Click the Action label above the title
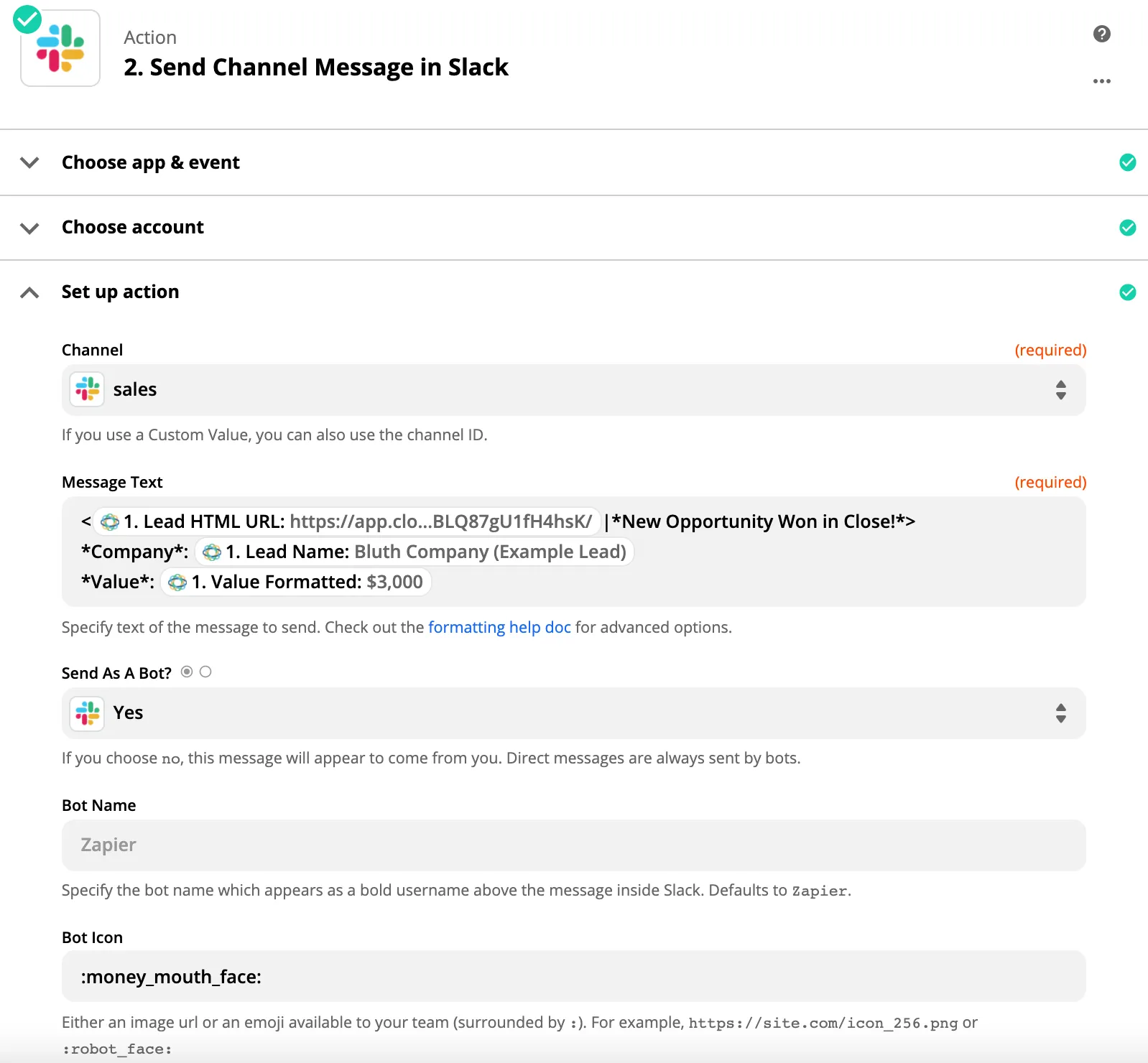 click(x=150, y=37)
